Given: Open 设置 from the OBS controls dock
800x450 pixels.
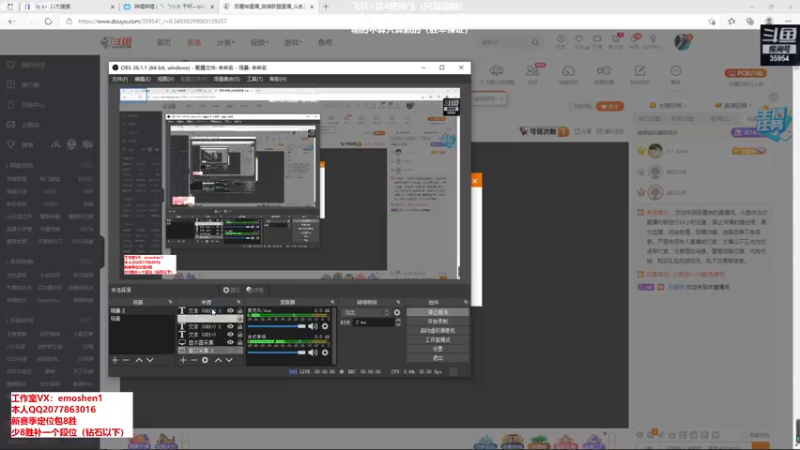Looking at the screenshot, I should coord(437,349).
